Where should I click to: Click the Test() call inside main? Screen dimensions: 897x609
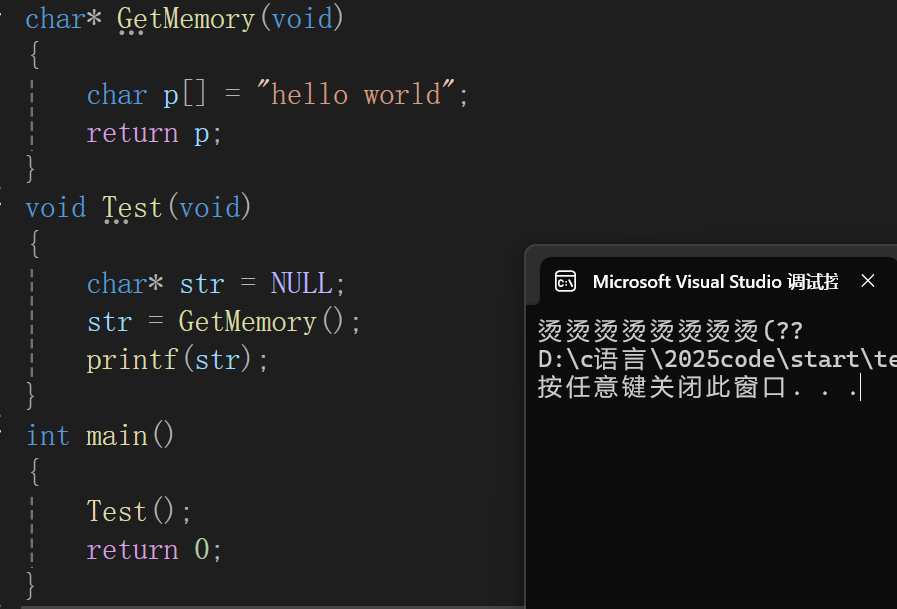click(x=130, y=511)
